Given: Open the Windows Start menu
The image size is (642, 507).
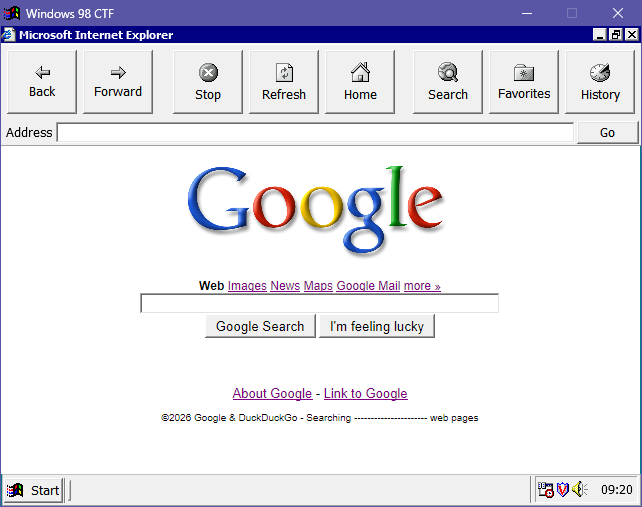Looking at the screenshot, I should pos(34,490).
